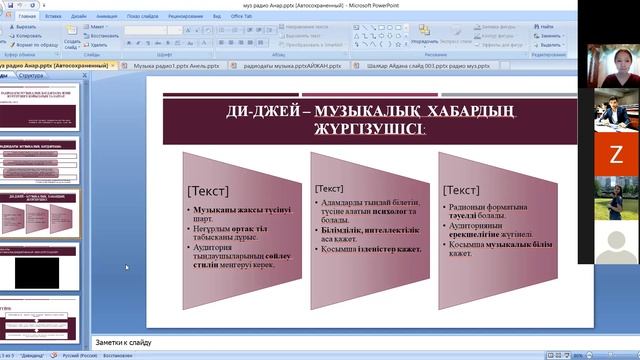Click the Redo icon in quick access toolbar

pos(33,5)
